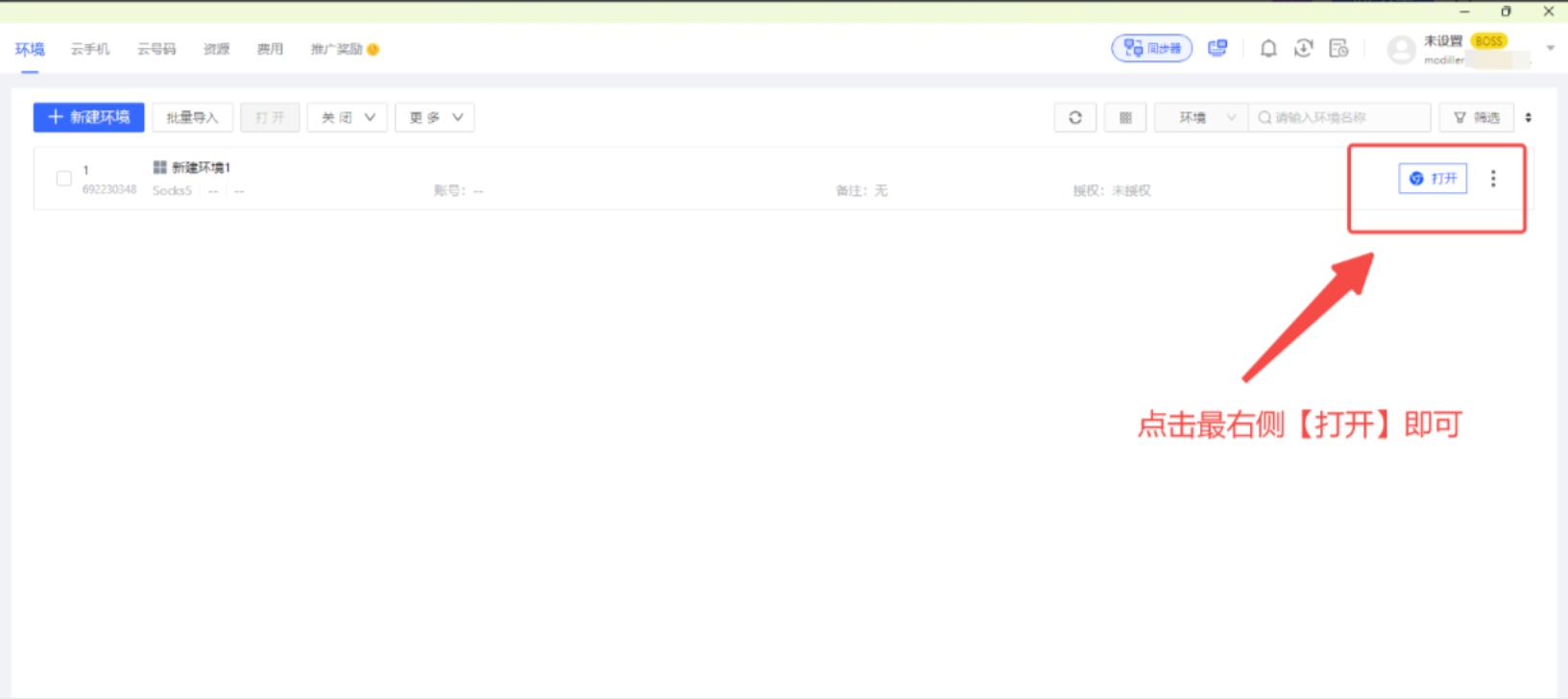Open the scheduled tasks log icon

click(1339, 49)
